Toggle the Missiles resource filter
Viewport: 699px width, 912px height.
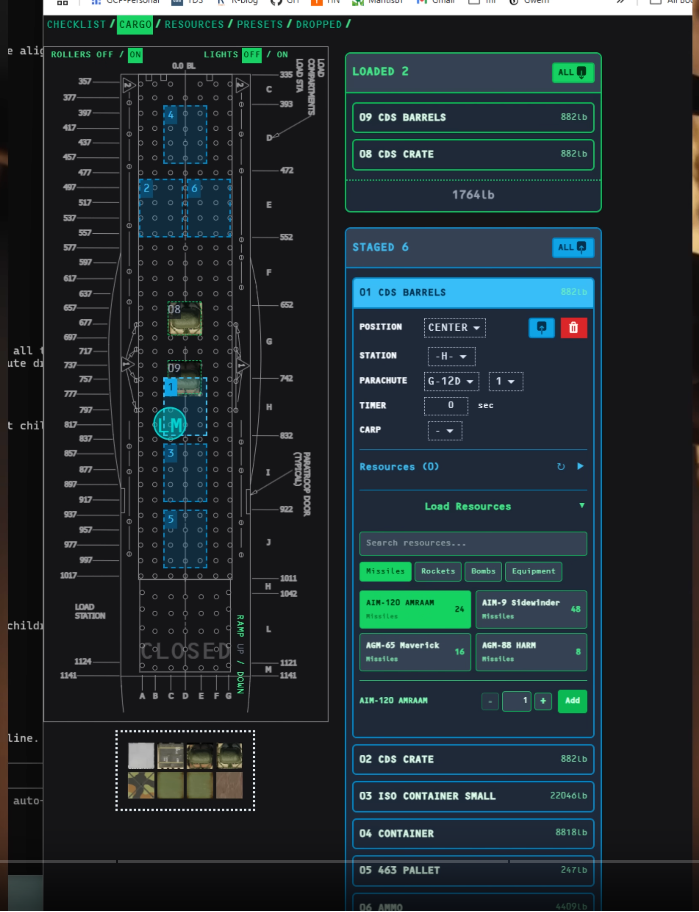point(385,571)
